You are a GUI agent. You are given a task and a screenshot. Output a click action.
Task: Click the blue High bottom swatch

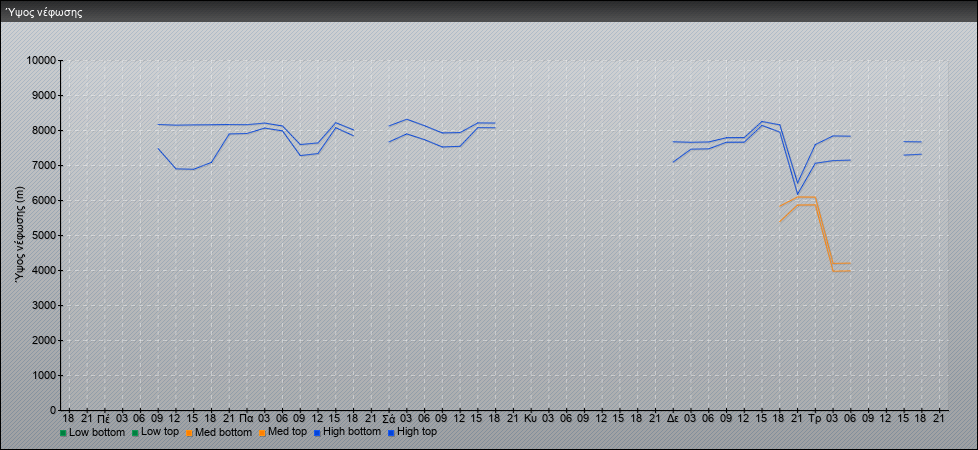coord(317,433)
